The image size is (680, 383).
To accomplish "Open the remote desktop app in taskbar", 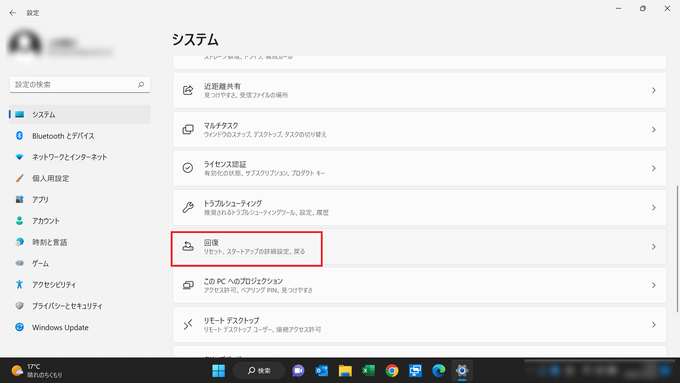I will click(x=415, y=370).
